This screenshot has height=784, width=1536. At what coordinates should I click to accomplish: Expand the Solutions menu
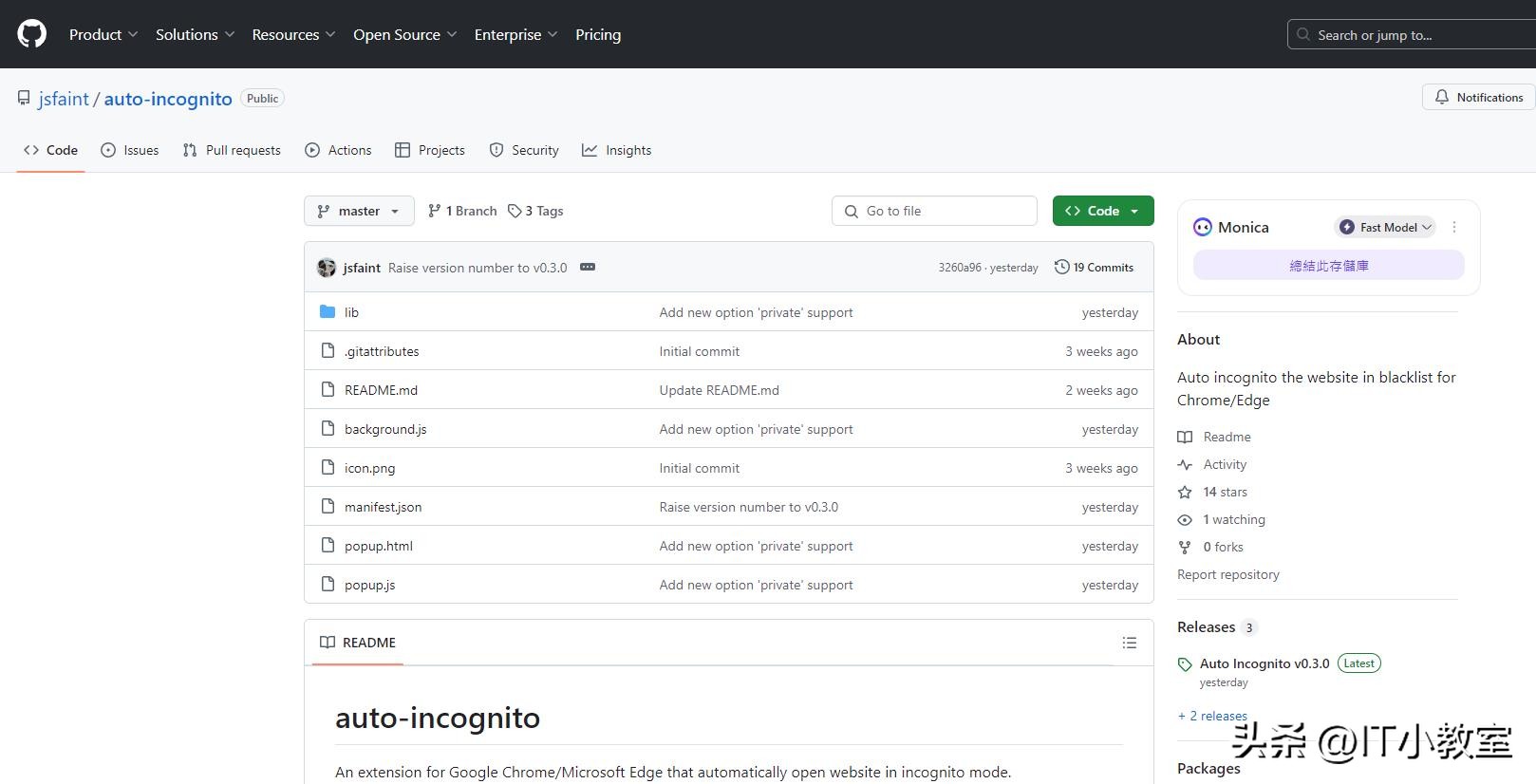tap(196, 34)
